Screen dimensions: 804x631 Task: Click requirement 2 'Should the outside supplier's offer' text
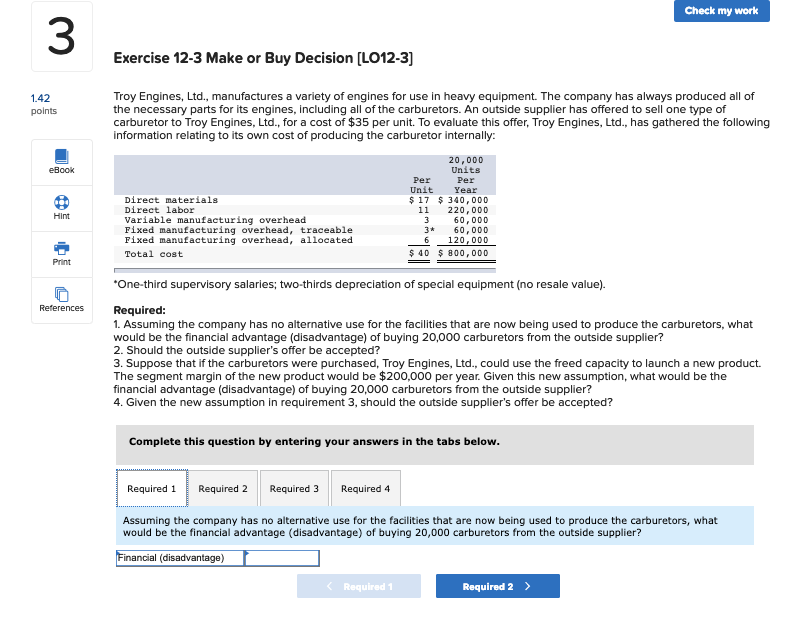tap(247, 350)
